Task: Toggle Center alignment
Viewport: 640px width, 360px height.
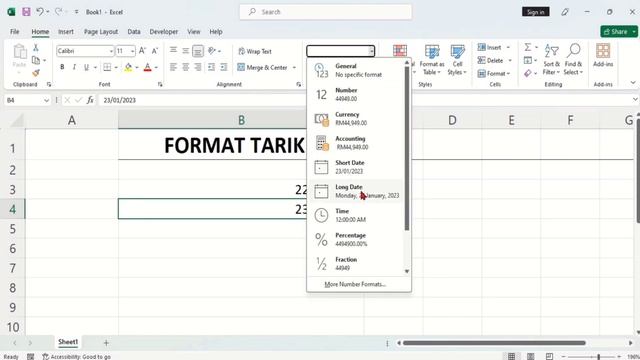Action: 186,67
